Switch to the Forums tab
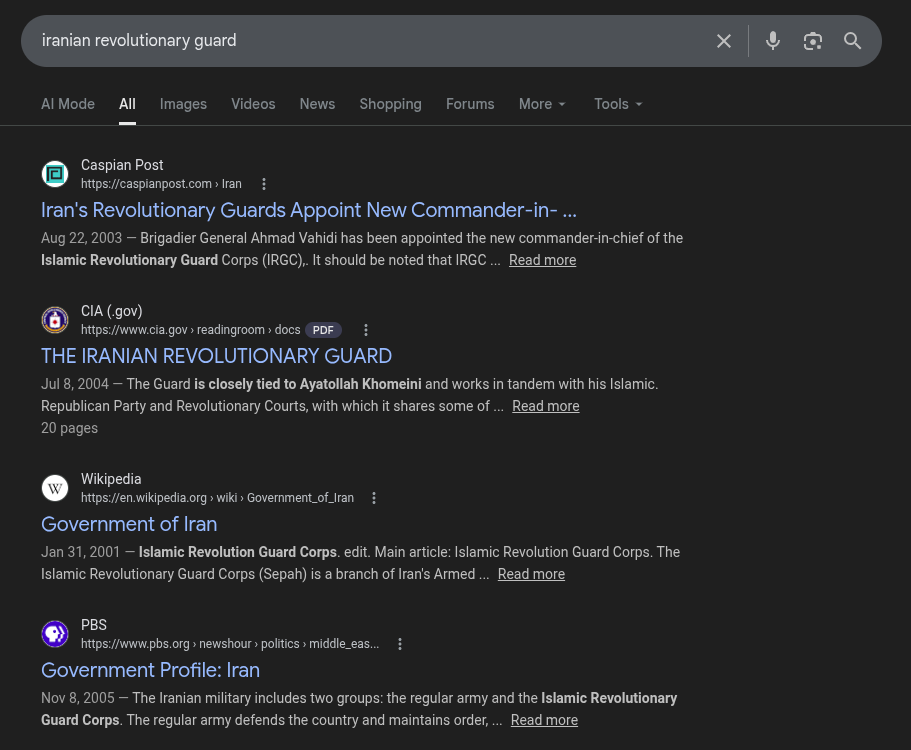This screenshot has height=750, width=911. [x=470, y=104]
